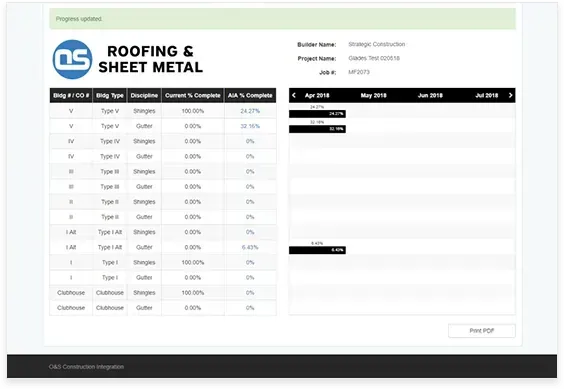Open 0% AIA link for Type IV Shingles

[x=250, y=141]
